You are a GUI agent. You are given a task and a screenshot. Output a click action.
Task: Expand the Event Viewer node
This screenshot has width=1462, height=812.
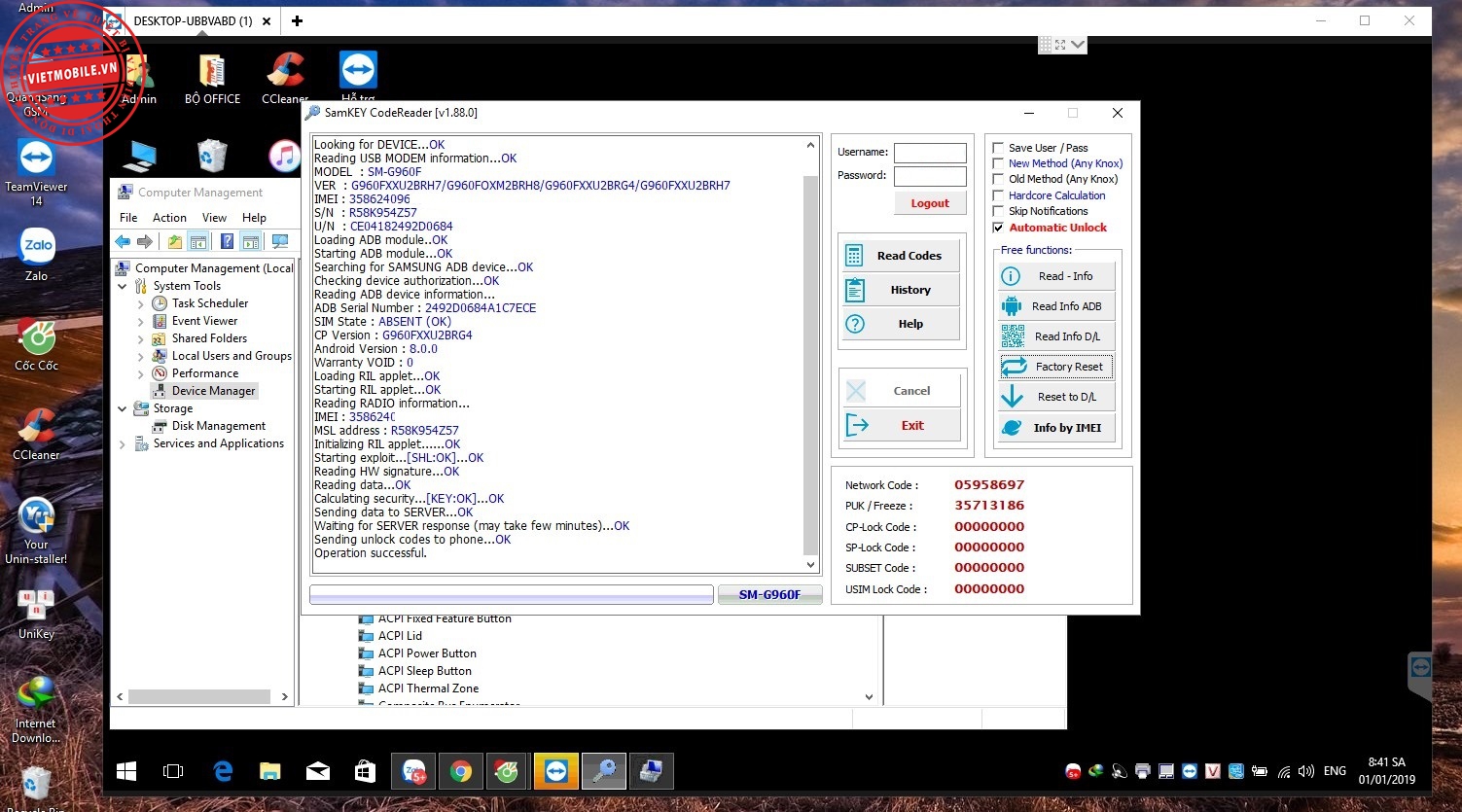[x=141, y=321]
